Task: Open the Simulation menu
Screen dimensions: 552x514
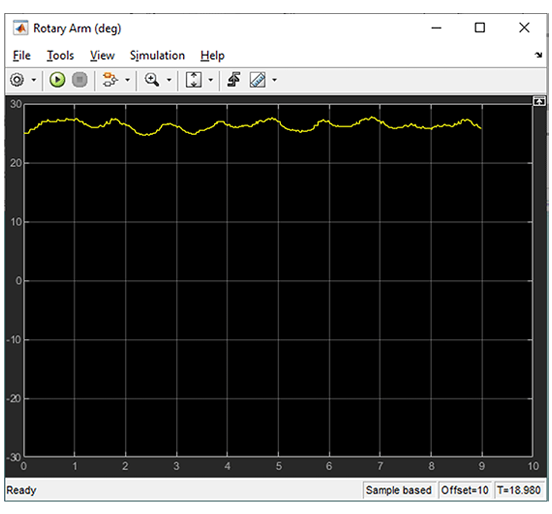Action: (157, 56)
